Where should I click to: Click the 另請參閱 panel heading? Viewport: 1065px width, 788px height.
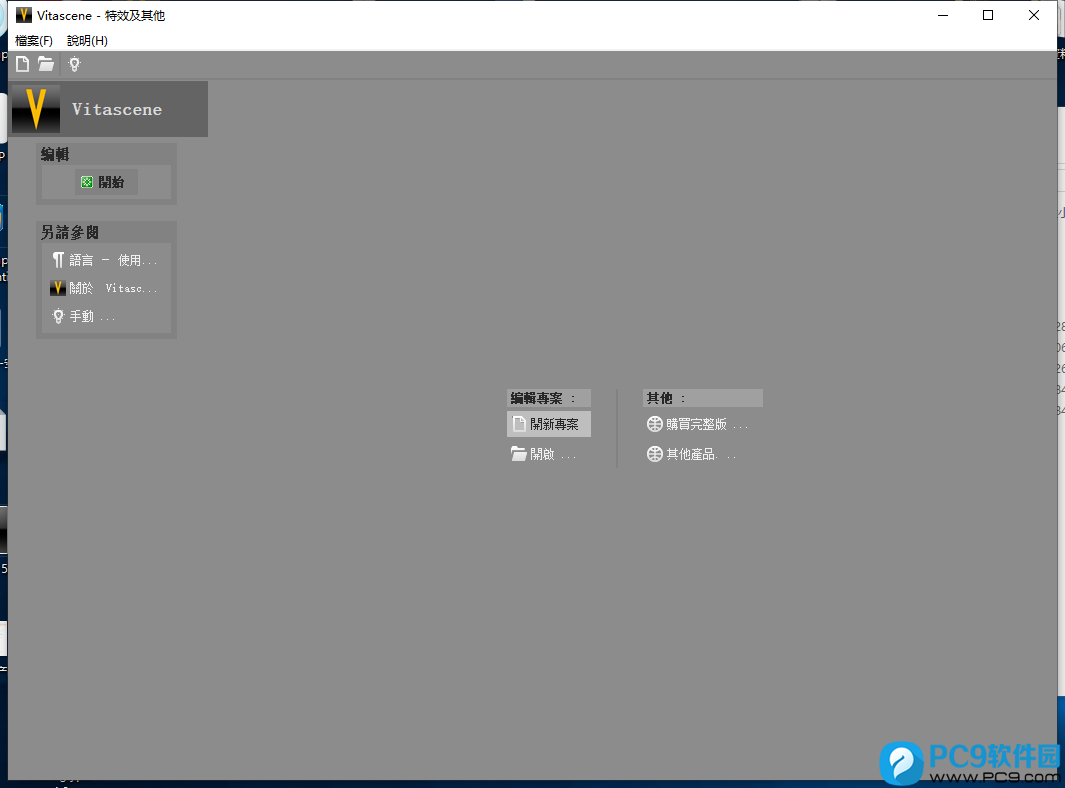tap(70, 232)
